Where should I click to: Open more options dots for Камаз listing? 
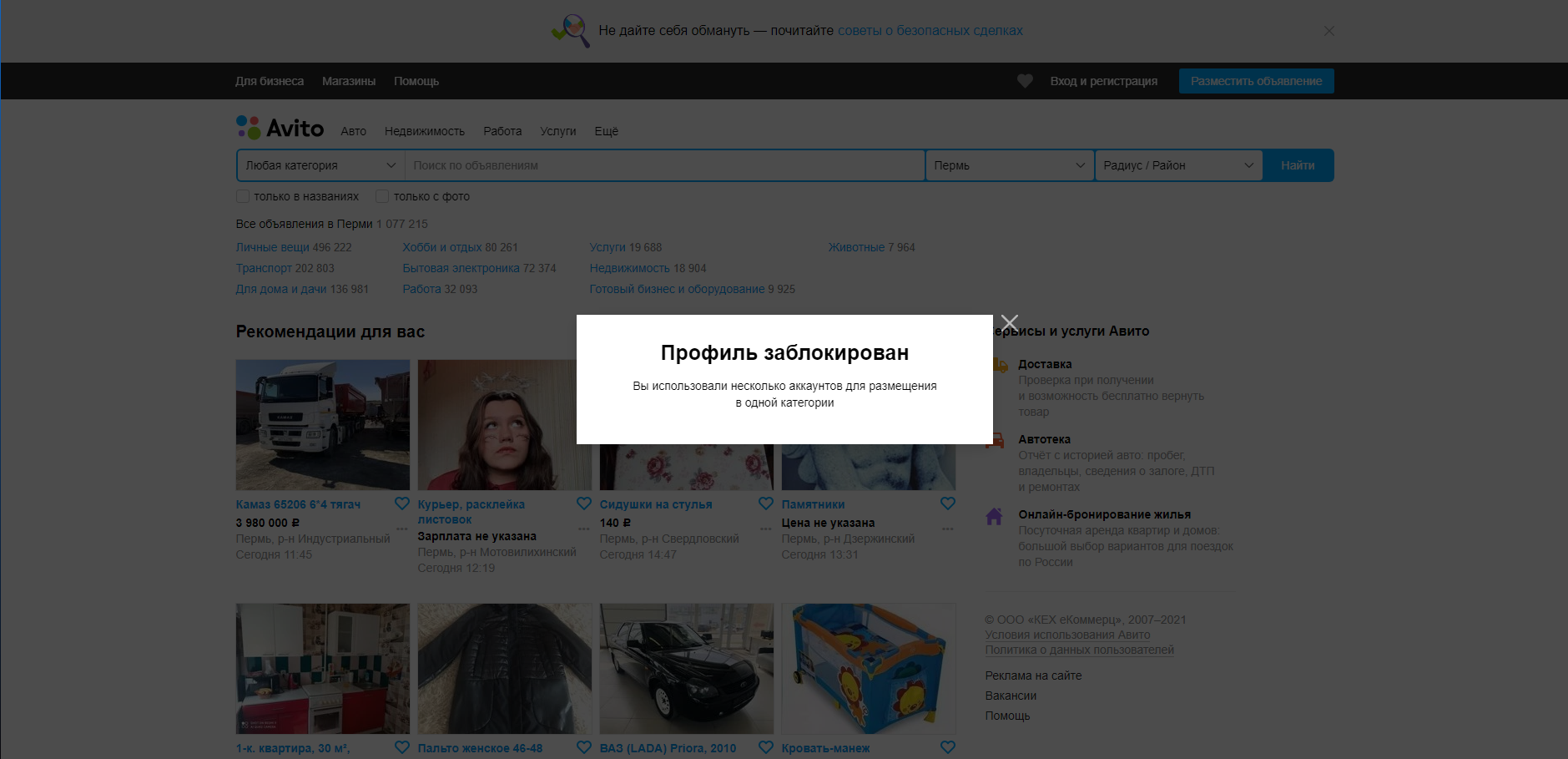(x=402, y=529)
